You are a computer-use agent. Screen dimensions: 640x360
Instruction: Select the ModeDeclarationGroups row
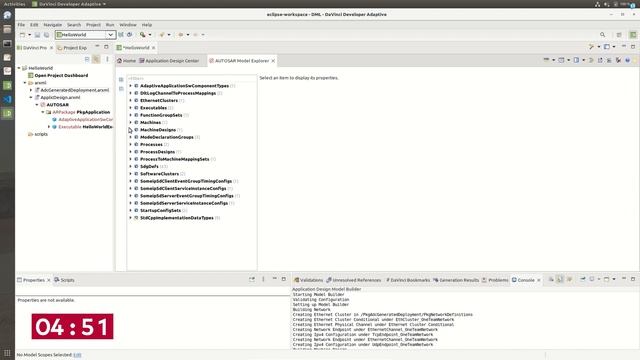point(167,137)
